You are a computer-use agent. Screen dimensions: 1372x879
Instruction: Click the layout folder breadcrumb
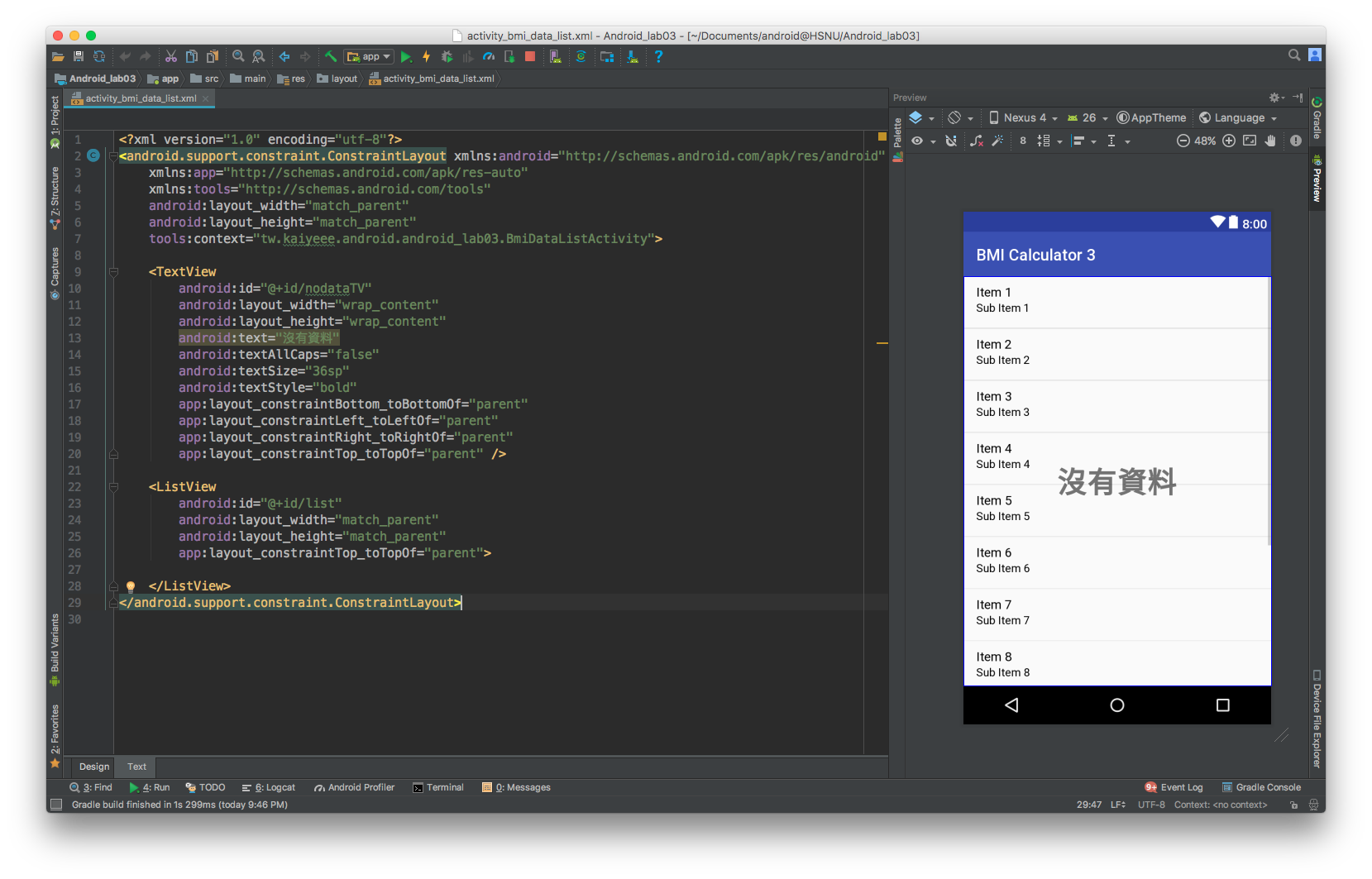[x=337, y=79]
